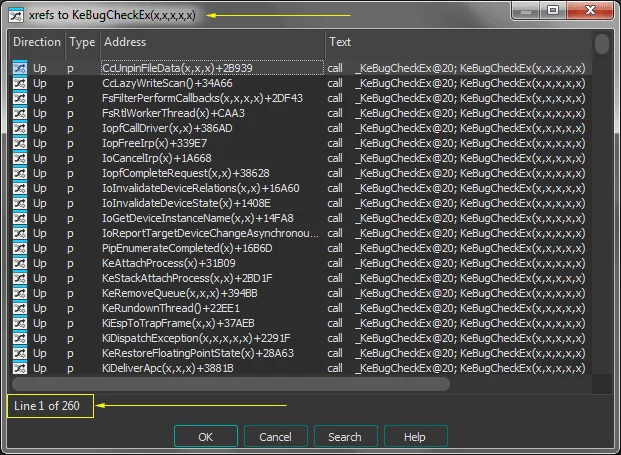Select the IoReportTargetDeviceChangeAsynchronou... address
The width and height of the screenshot is (621, 455).
point(210,233)
